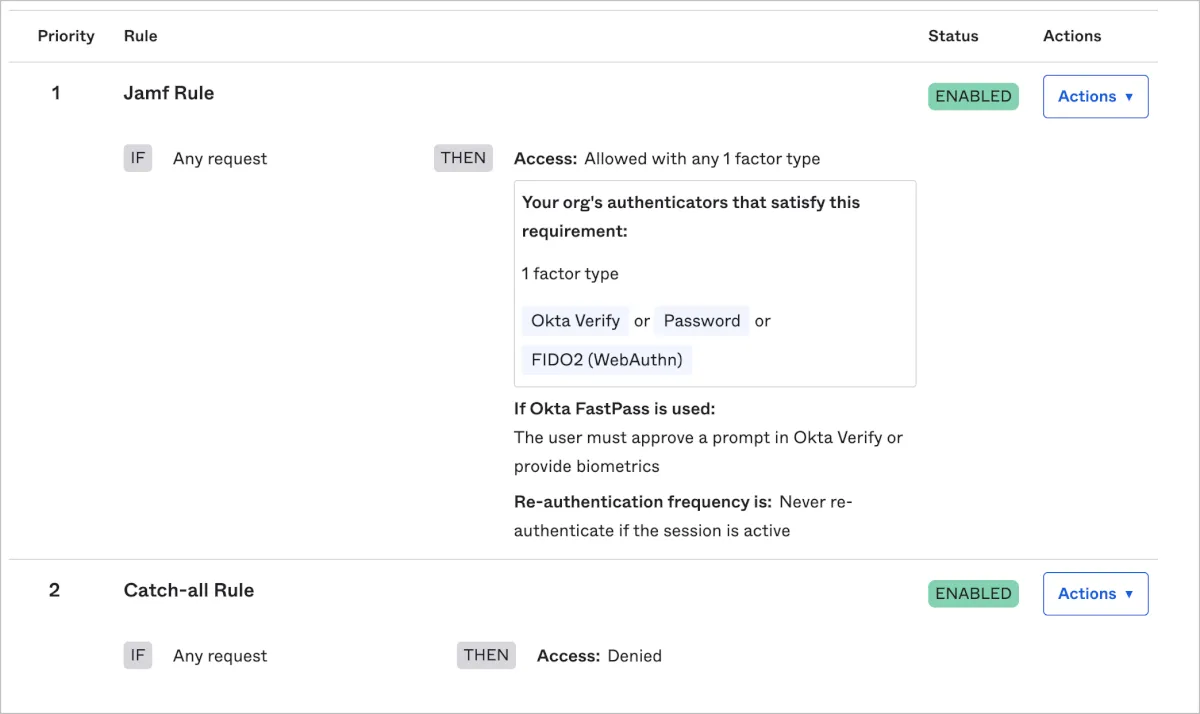
Task: Select the Password authenticator chip
Action: pyautogui.click(x=702, y=321)
